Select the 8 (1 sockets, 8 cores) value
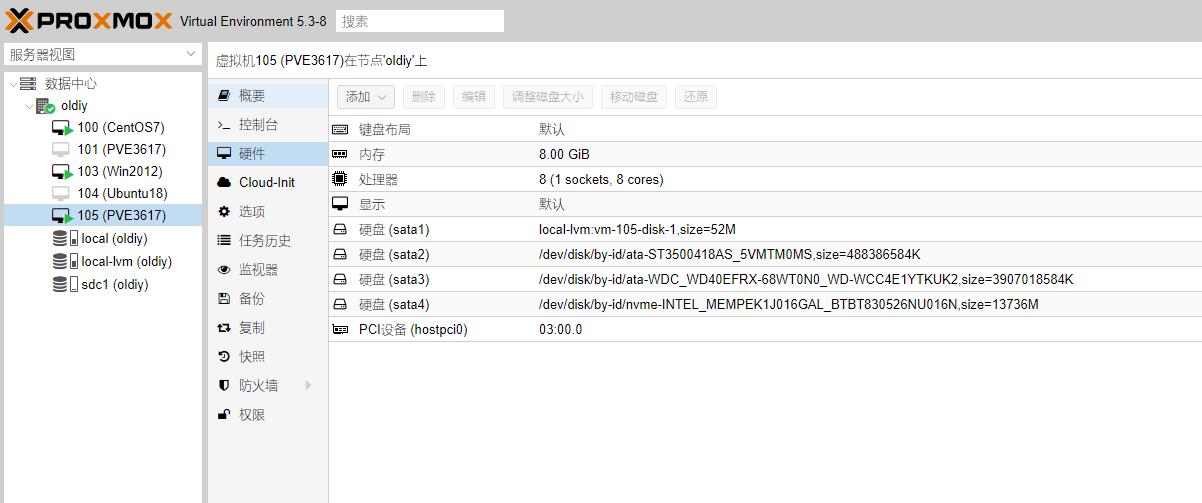 coord(601,180)
